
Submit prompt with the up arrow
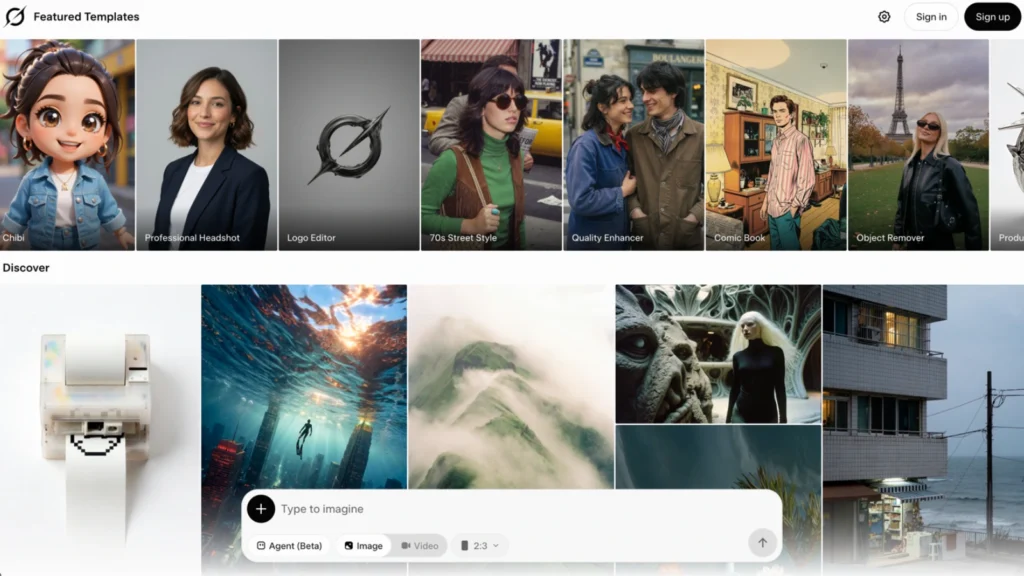tap(762, 543)
